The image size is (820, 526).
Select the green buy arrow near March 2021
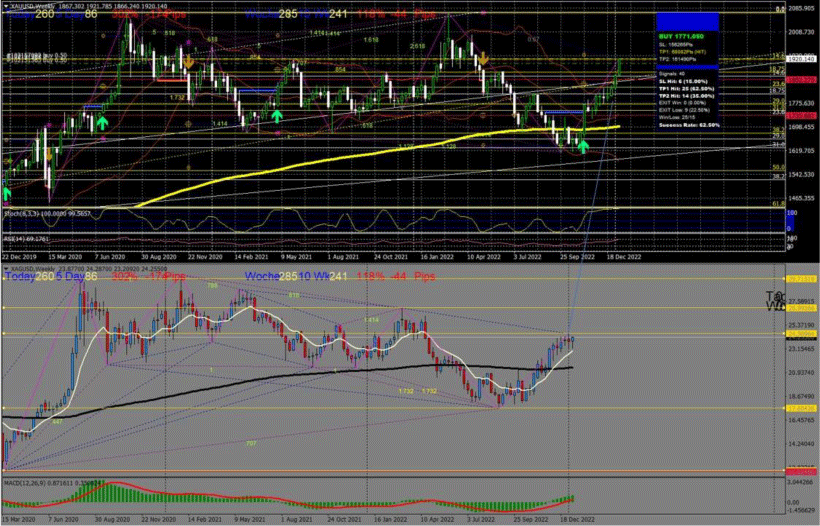[x=275, y=116]
